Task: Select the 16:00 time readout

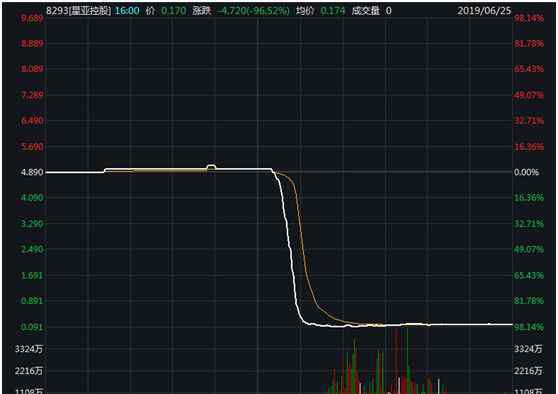Action: click(127, 11)
